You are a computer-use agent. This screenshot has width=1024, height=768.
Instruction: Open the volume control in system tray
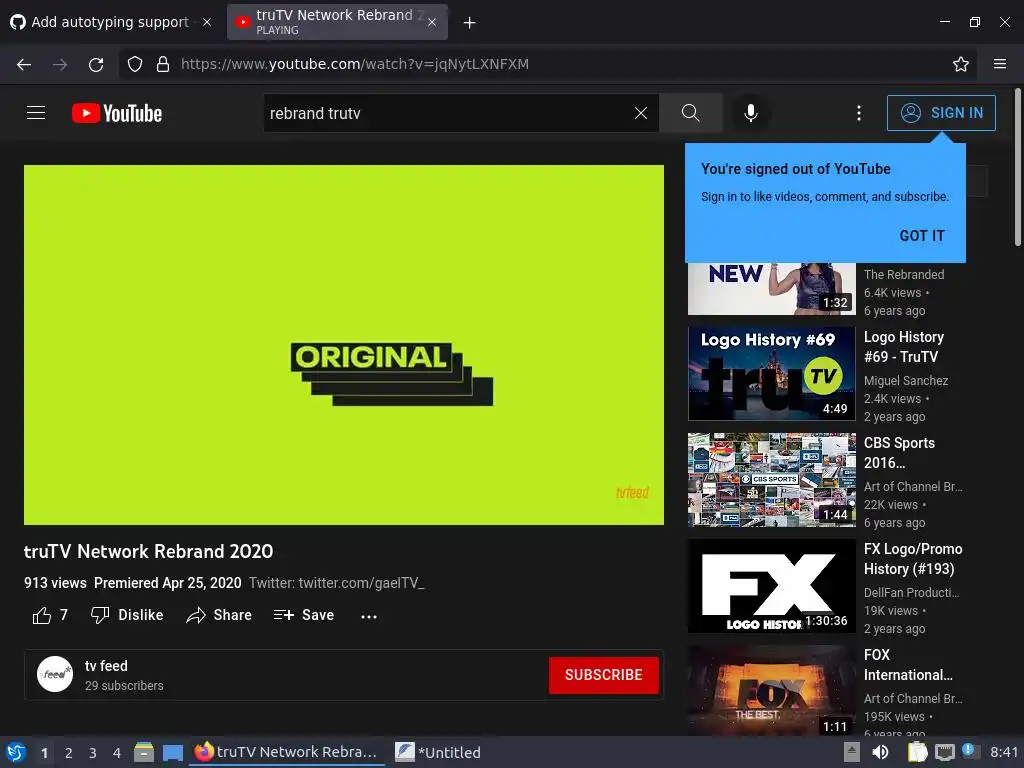point(880,752)
